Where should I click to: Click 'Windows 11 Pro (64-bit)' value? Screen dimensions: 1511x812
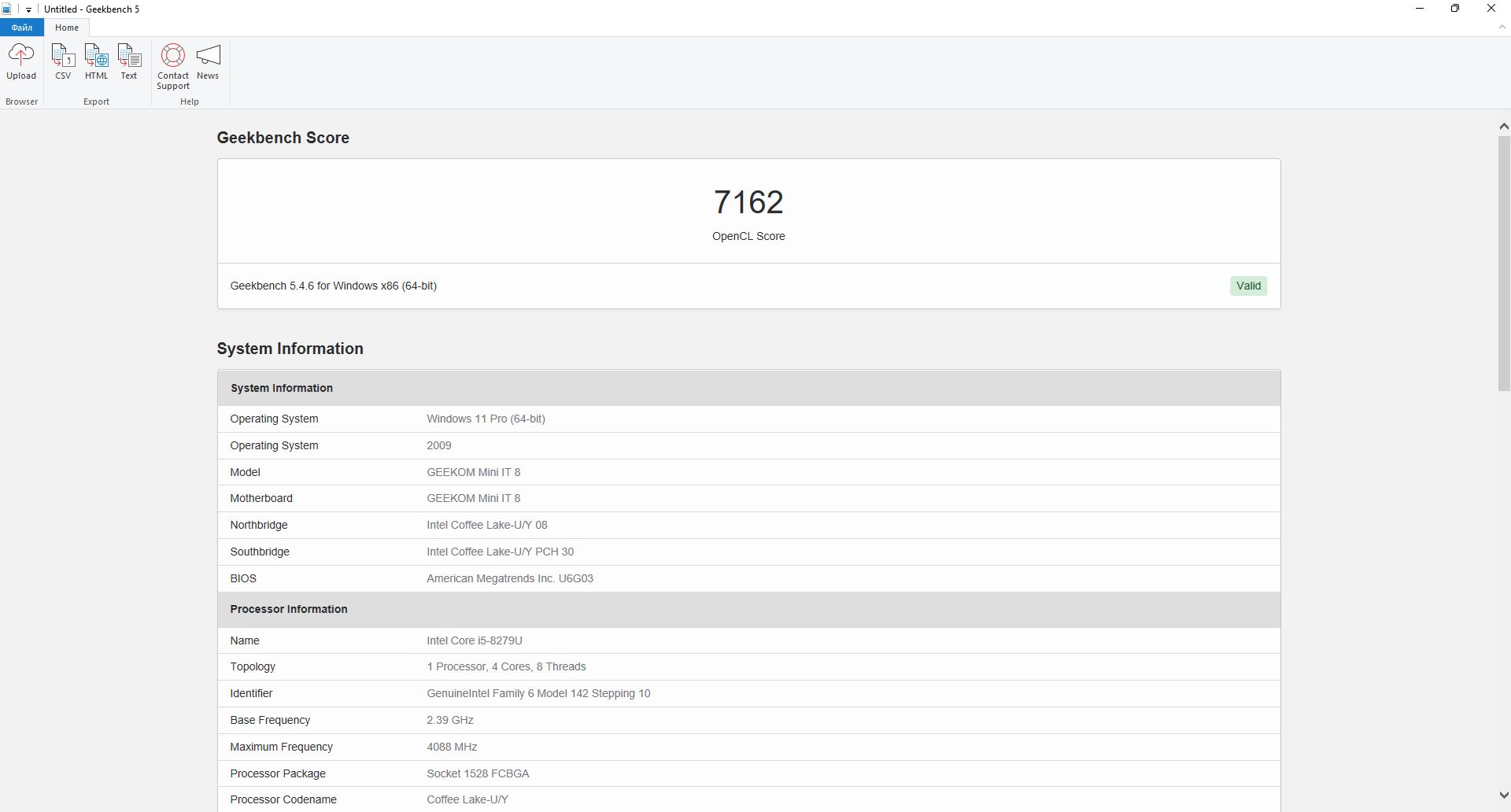coord(486,419)
